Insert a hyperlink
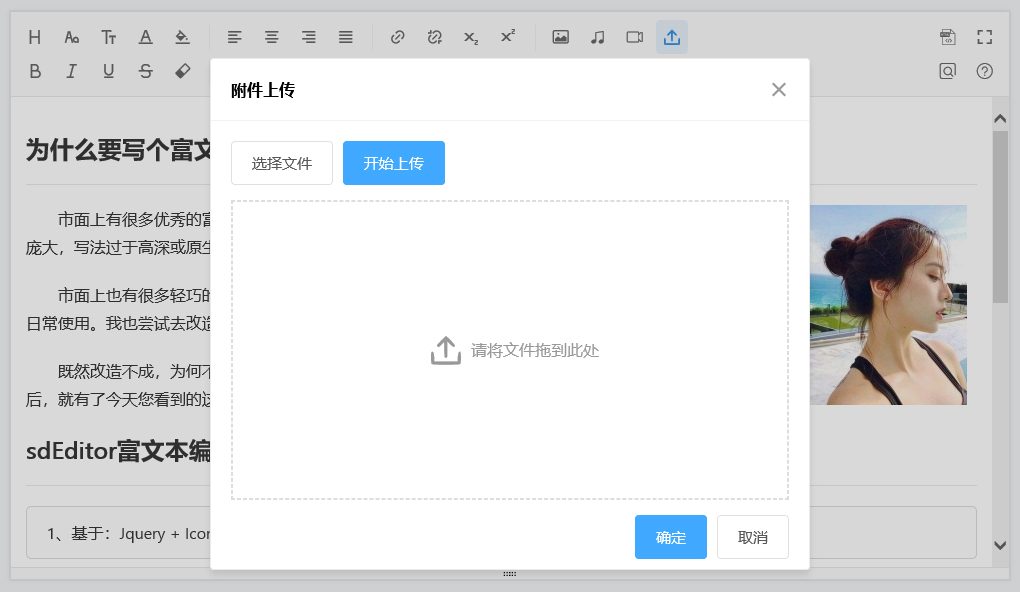The image size is (1020, 592). click(x=397, y=37)
